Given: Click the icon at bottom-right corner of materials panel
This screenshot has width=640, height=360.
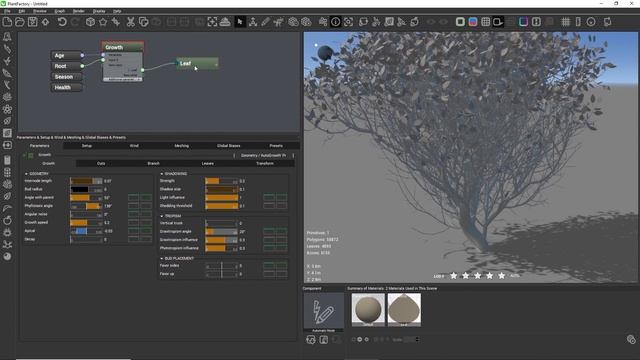Looking at the screenshot, I should (631, 339).
